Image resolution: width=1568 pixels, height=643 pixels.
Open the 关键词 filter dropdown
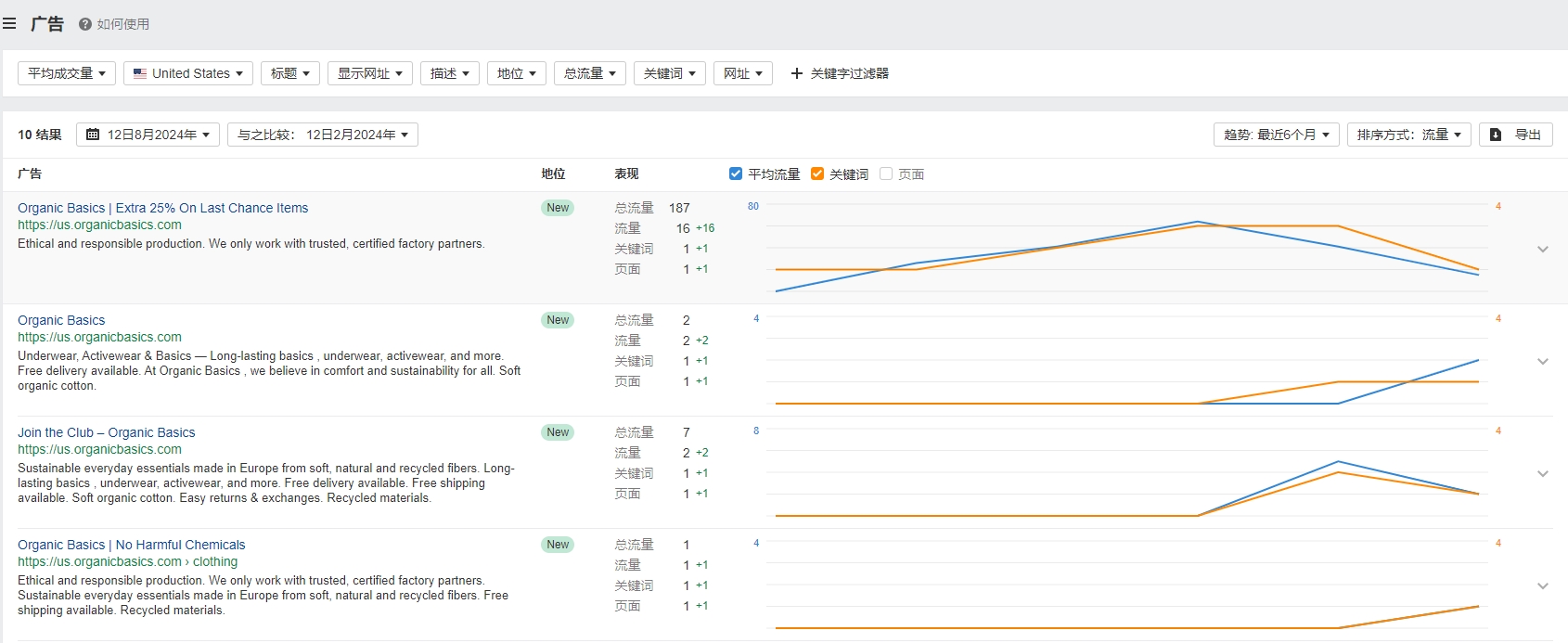pyautogui.click(x=670, y=73)
